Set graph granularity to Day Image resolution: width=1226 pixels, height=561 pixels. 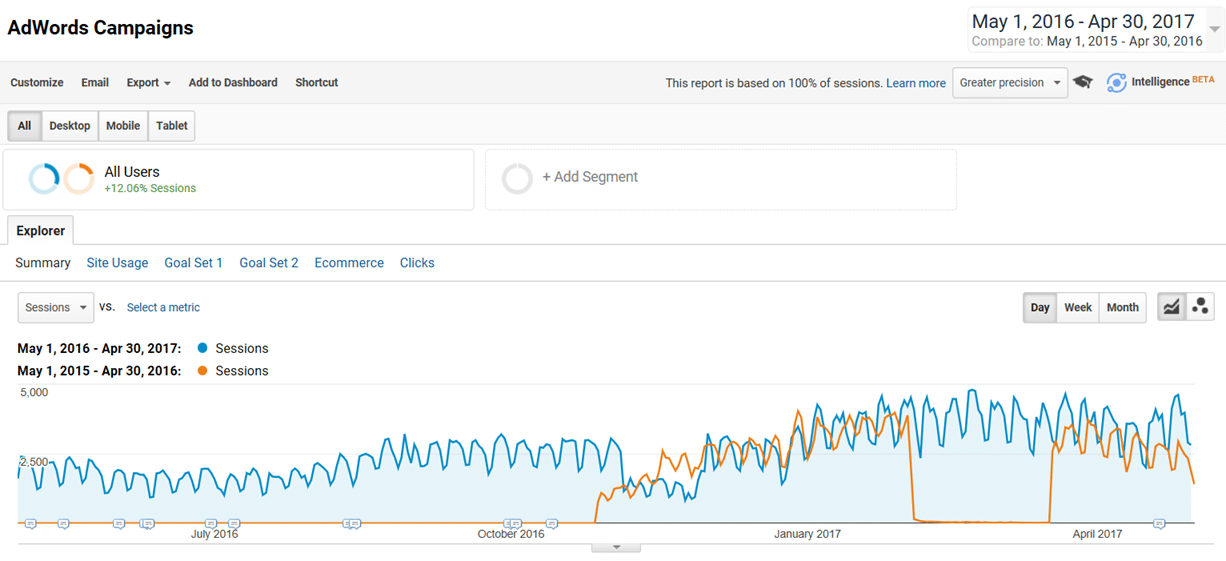click(x=1040, y=307)
